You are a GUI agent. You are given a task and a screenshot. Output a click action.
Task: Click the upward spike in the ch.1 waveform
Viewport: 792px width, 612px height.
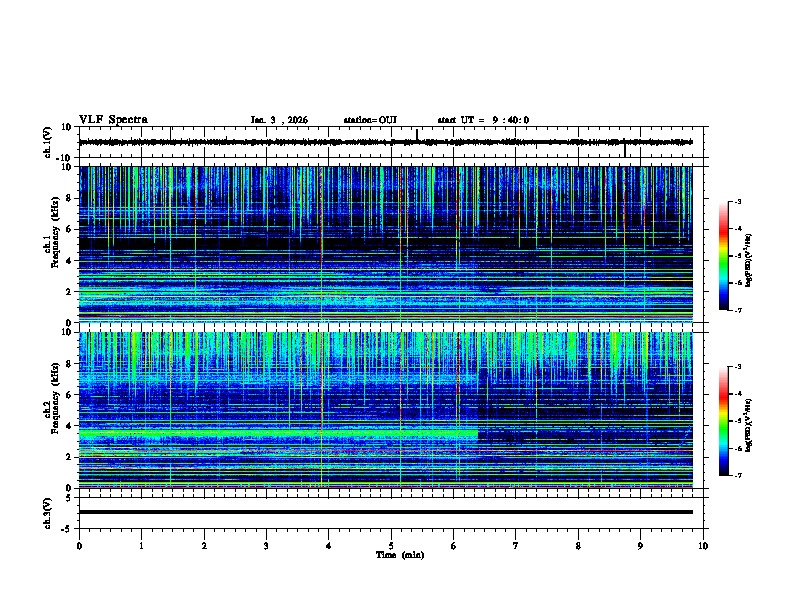pos(417,134)
